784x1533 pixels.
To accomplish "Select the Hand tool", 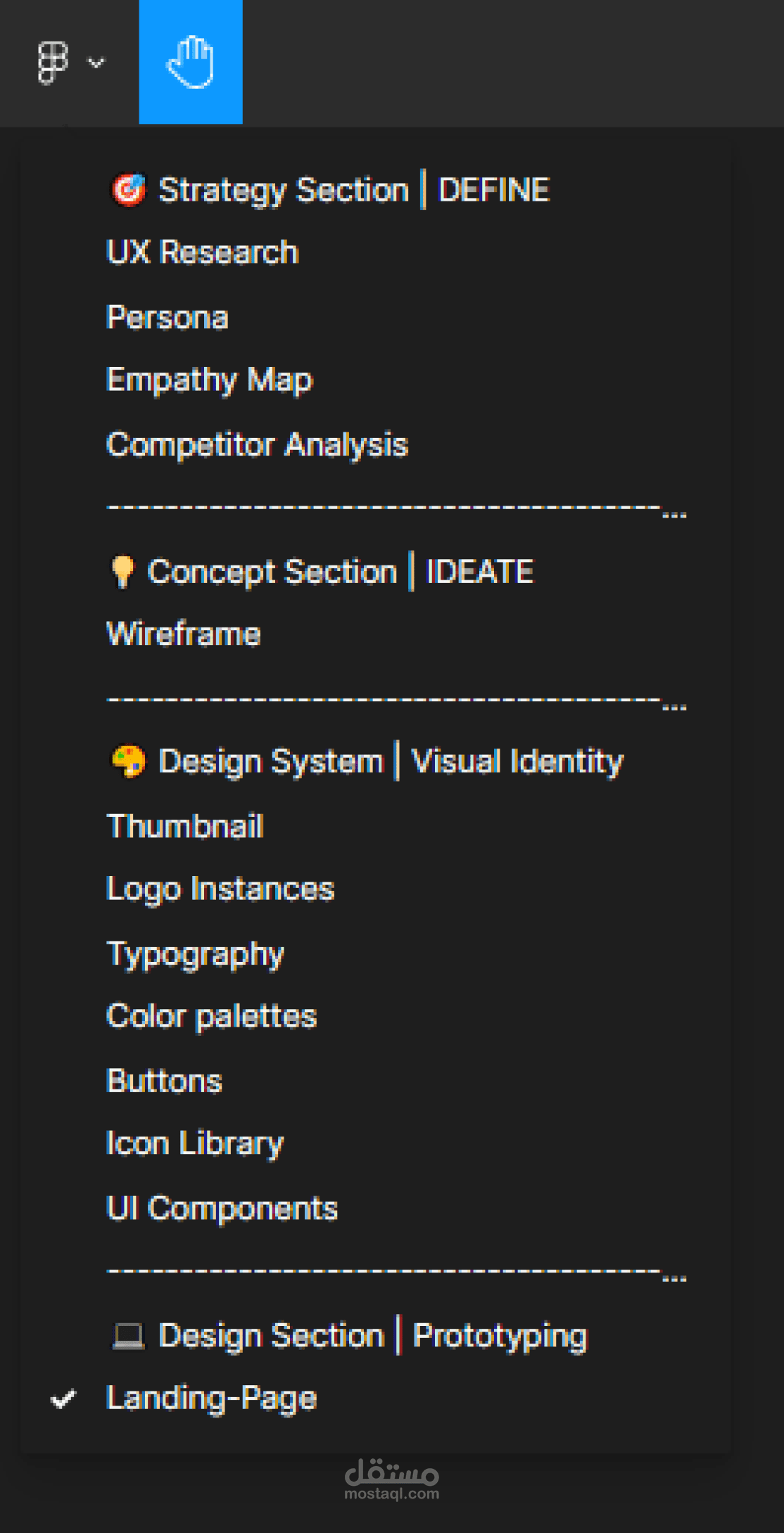I will pos(191,62).
